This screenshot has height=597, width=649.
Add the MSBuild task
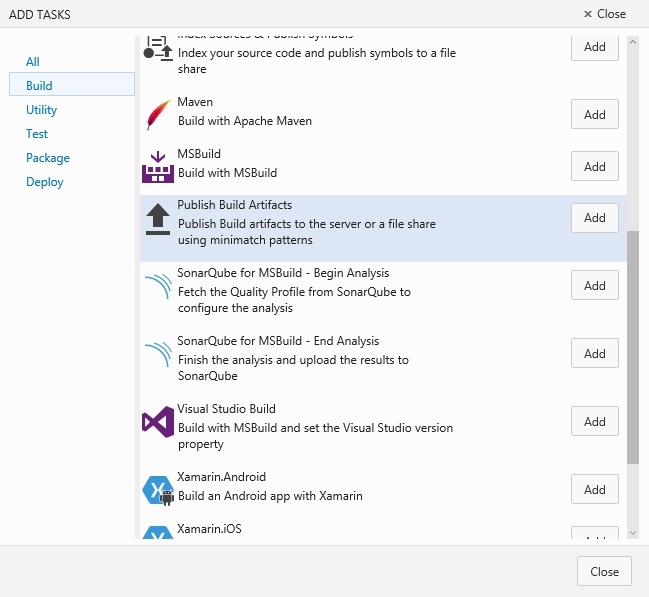595,166
